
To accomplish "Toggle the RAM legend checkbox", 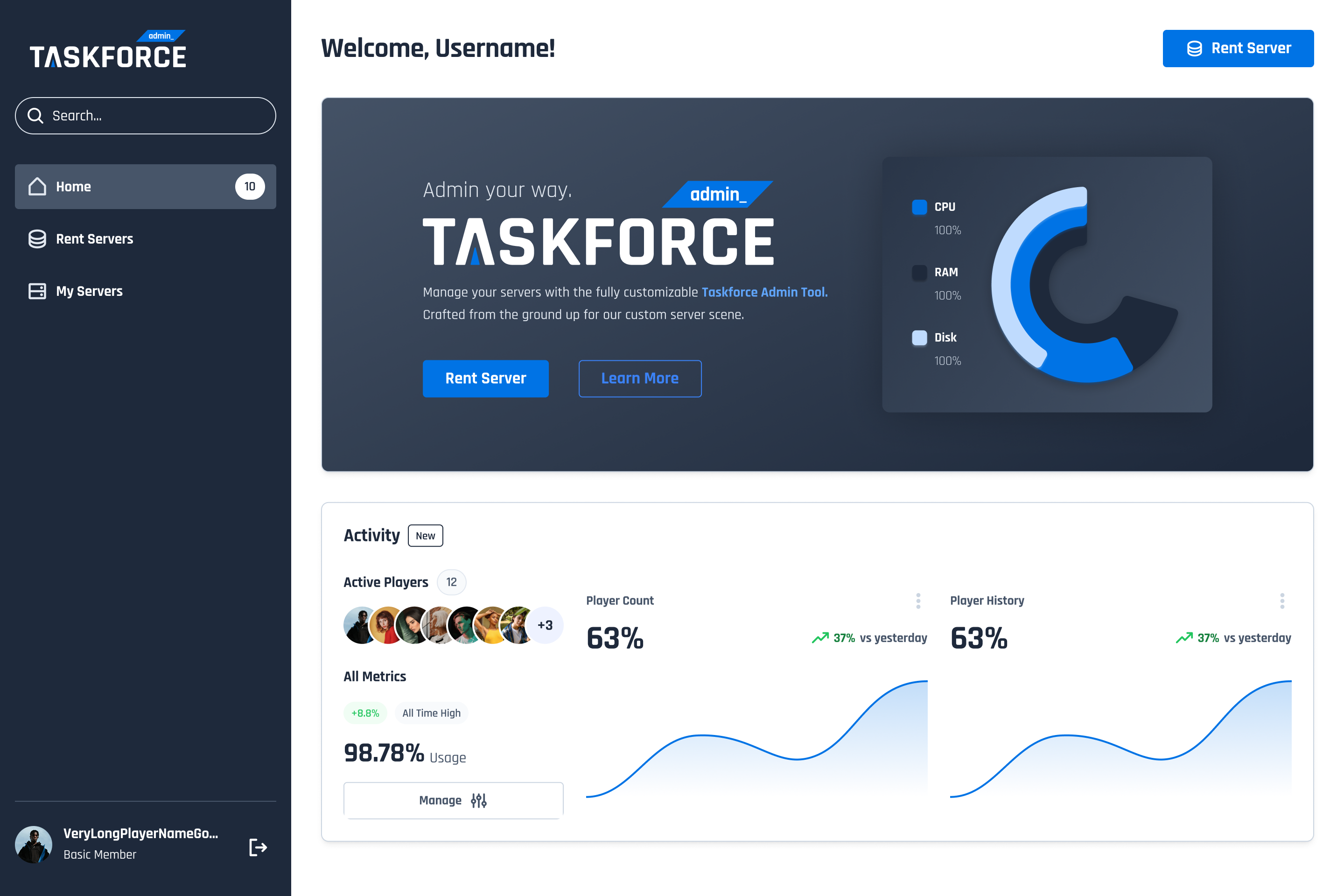I will click(919, 272).
